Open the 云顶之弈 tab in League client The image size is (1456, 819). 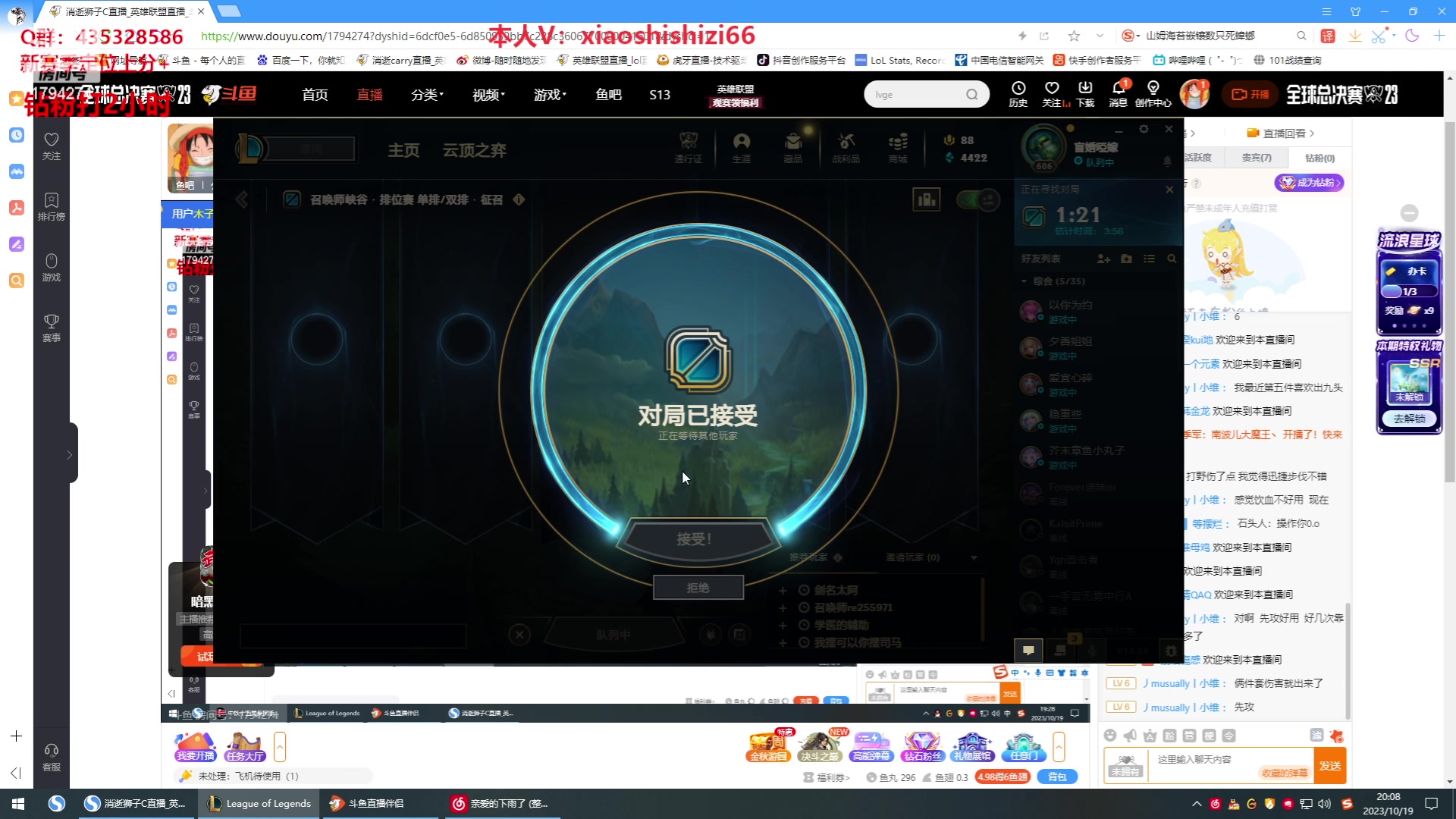coord(475,150)
